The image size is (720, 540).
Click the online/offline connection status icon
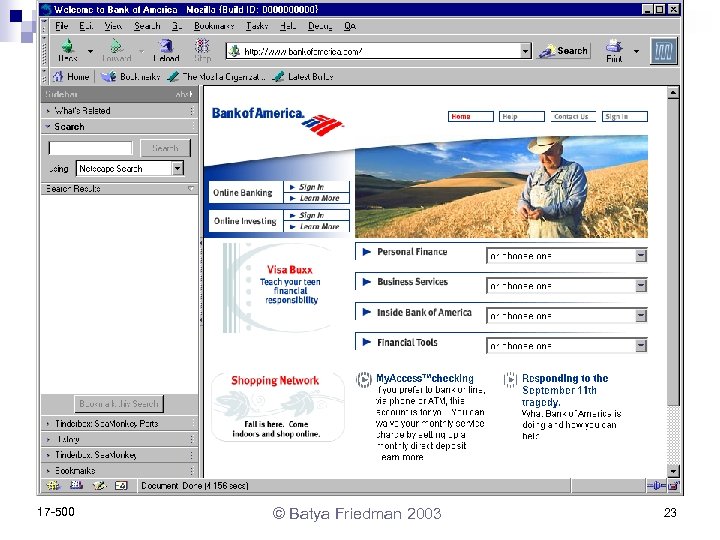click(657, 485)
